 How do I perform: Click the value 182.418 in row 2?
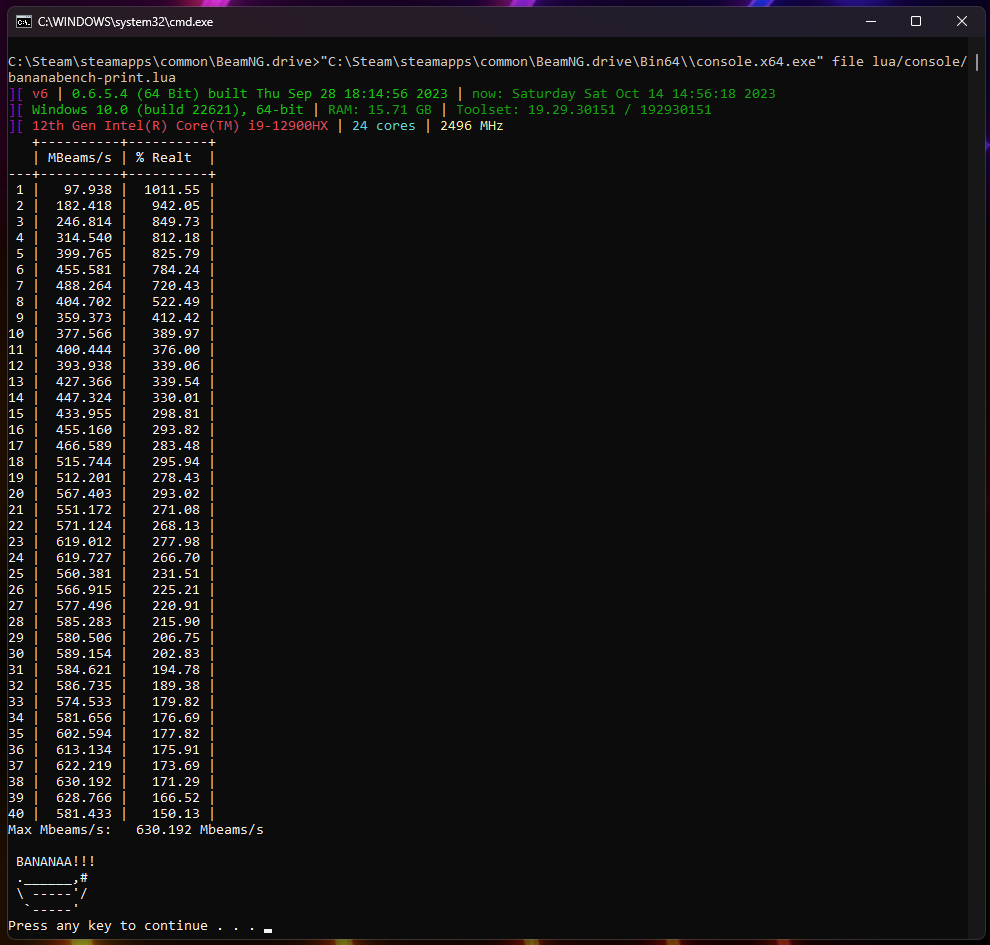(x=84, y=206)
